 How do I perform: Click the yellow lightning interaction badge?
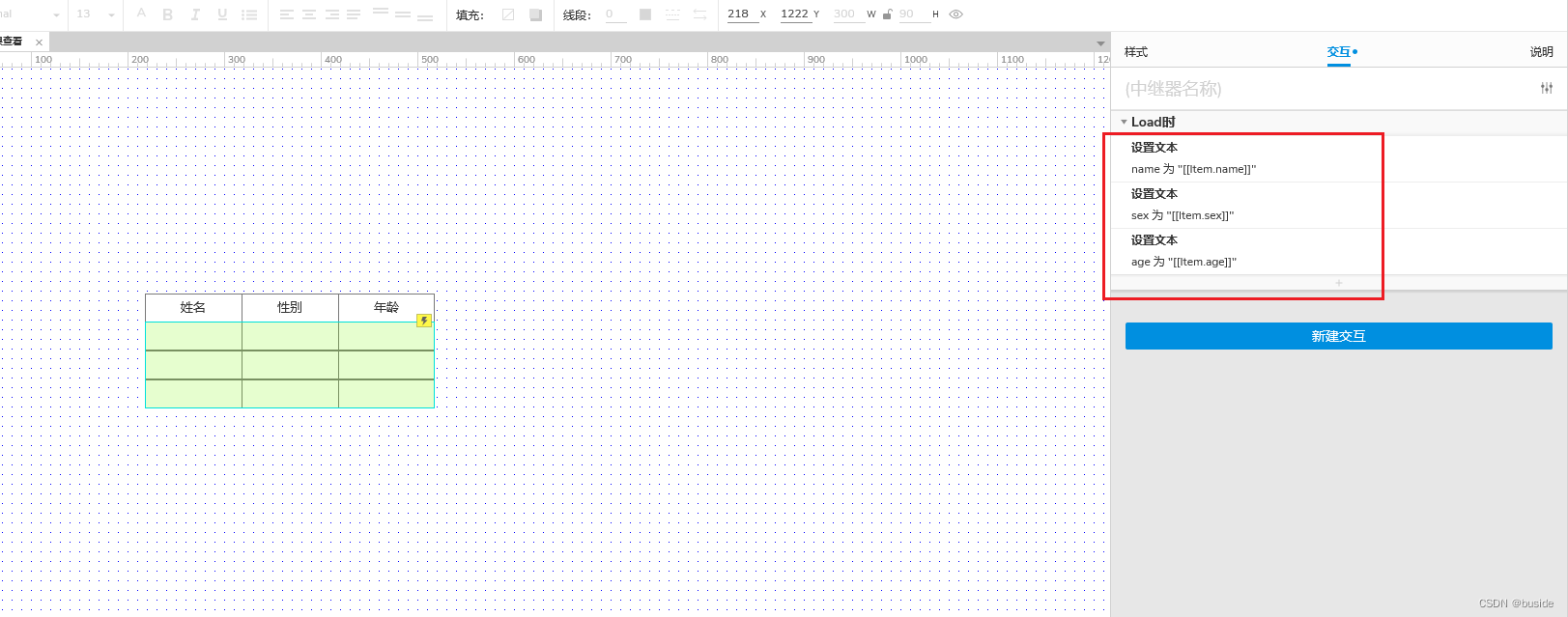tap(424, 321)
